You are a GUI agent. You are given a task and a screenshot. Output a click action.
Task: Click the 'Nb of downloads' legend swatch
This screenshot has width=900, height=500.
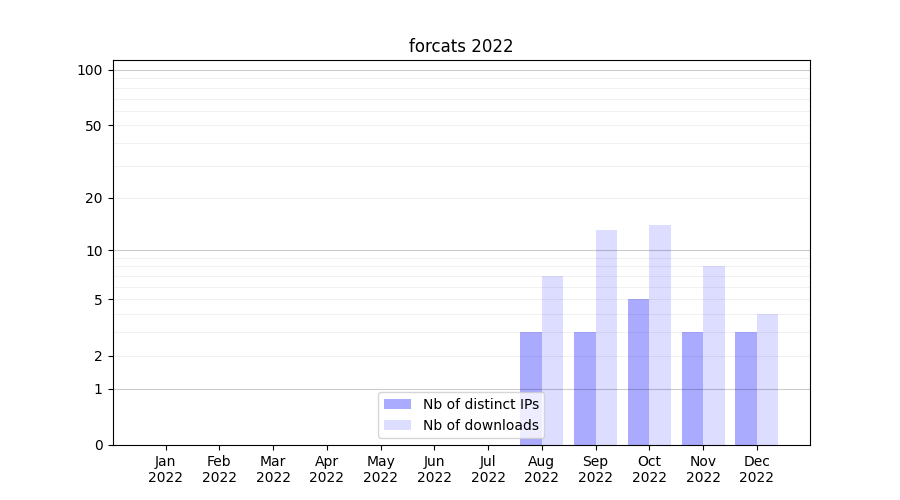(x=397, y=425)
